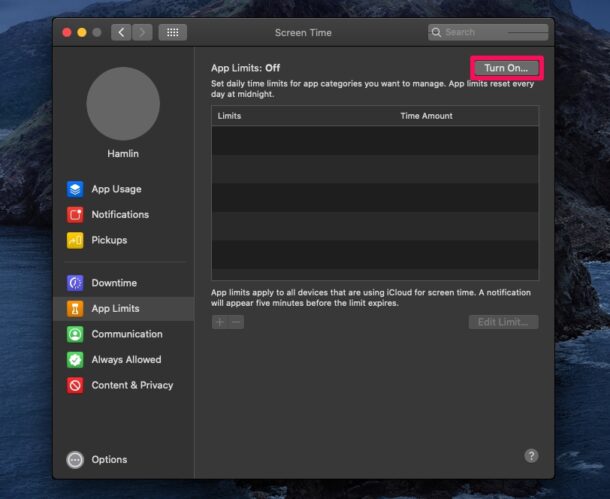Image resolution: width=610 pixels, height=499 pixels.
Task: Click the Hamlin user name
Action: pos(123,154)
